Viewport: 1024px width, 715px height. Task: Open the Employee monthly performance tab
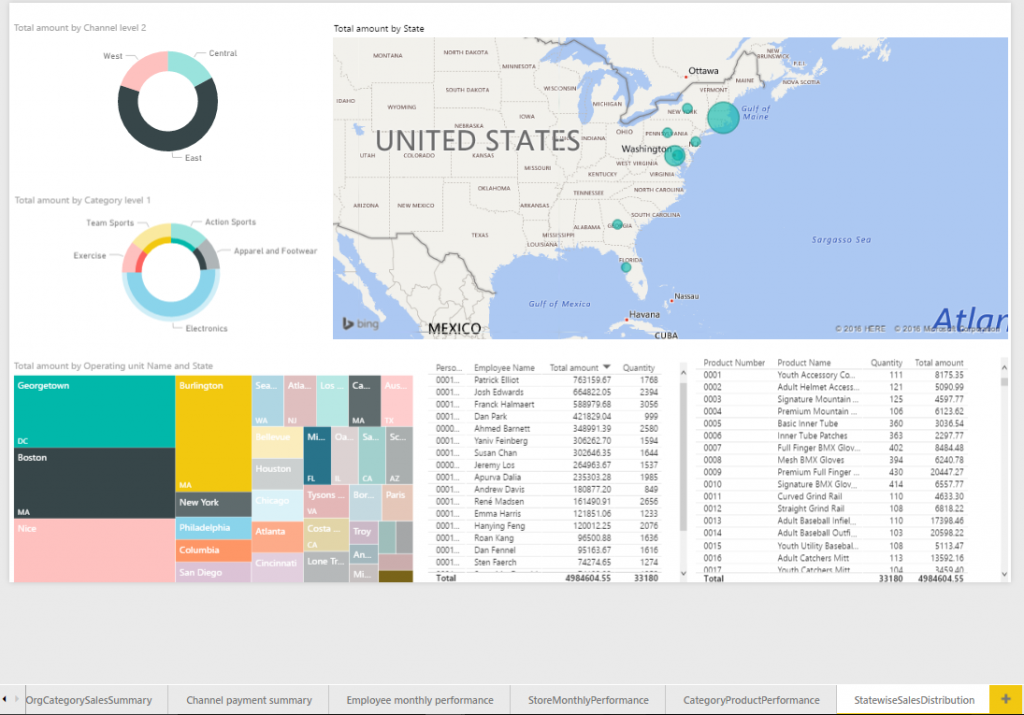pos(420,699)
